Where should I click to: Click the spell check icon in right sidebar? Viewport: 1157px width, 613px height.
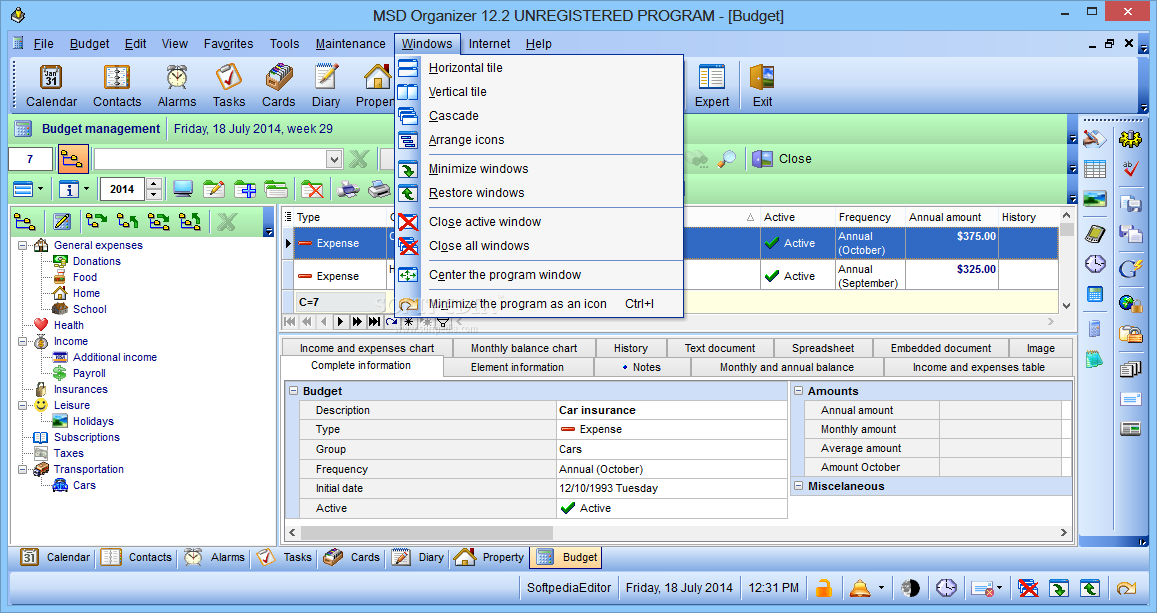pos(1130,169)
